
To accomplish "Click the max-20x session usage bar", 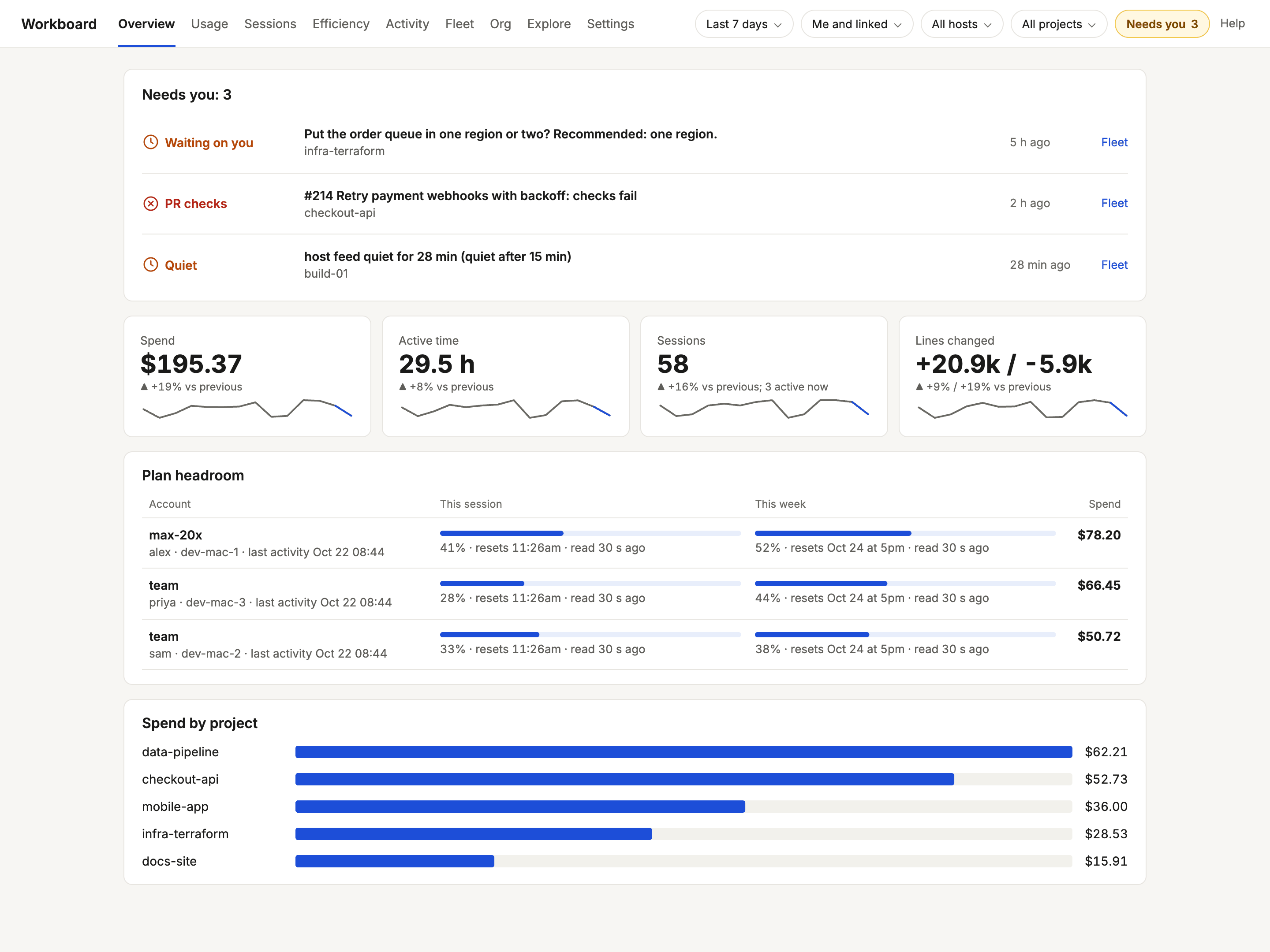I will coord(590,533).
